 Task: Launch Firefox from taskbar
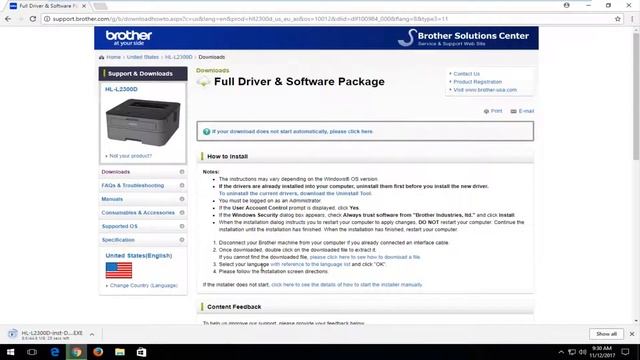click(x=98, y=352)
